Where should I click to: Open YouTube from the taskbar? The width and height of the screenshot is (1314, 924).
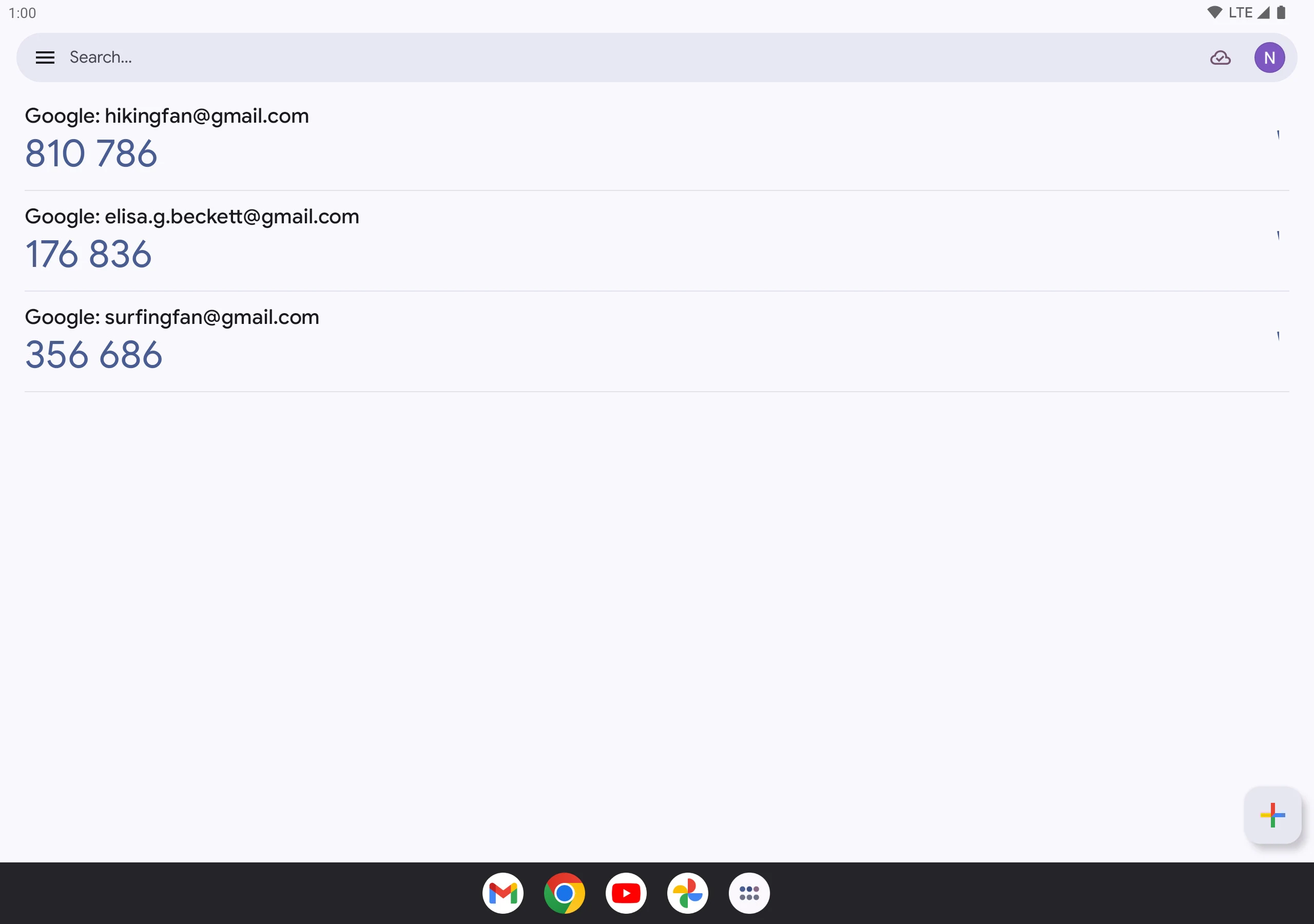pos(626,893)
